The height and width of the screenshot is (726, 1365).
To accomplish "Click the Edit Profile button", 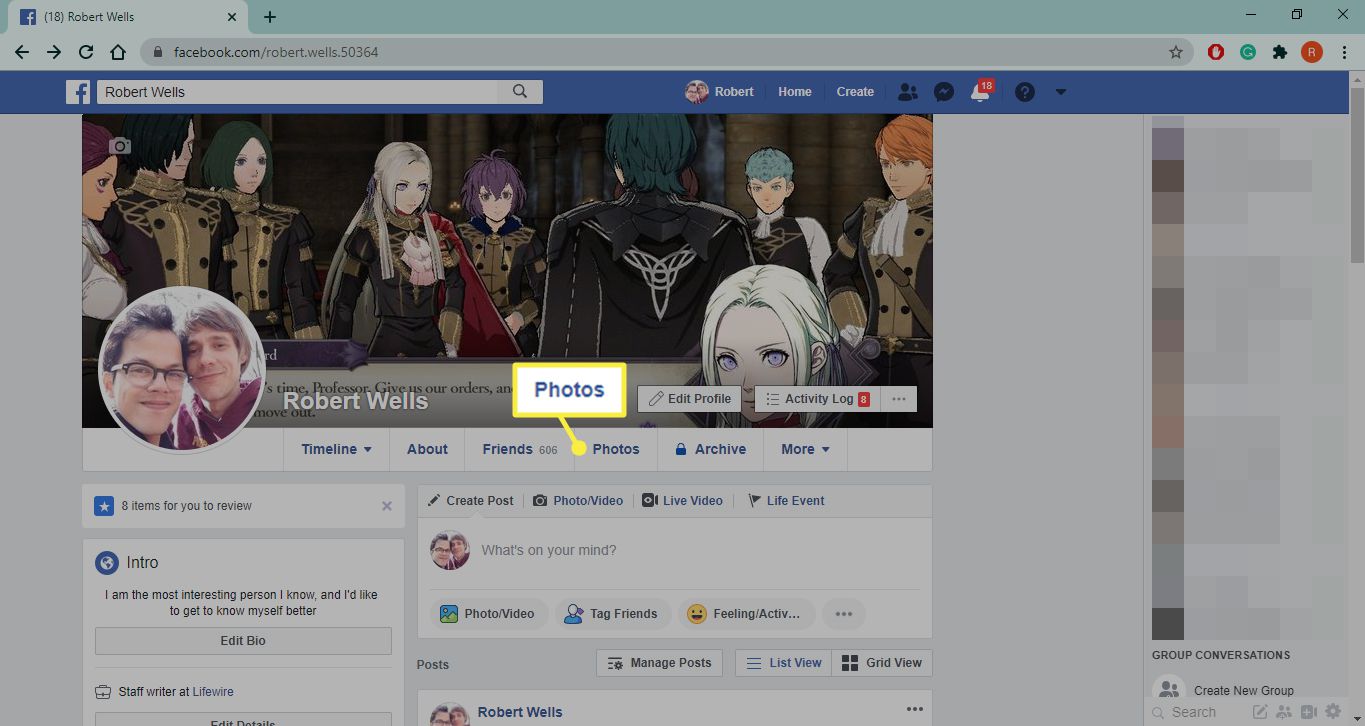I will [x=690, y=398].
